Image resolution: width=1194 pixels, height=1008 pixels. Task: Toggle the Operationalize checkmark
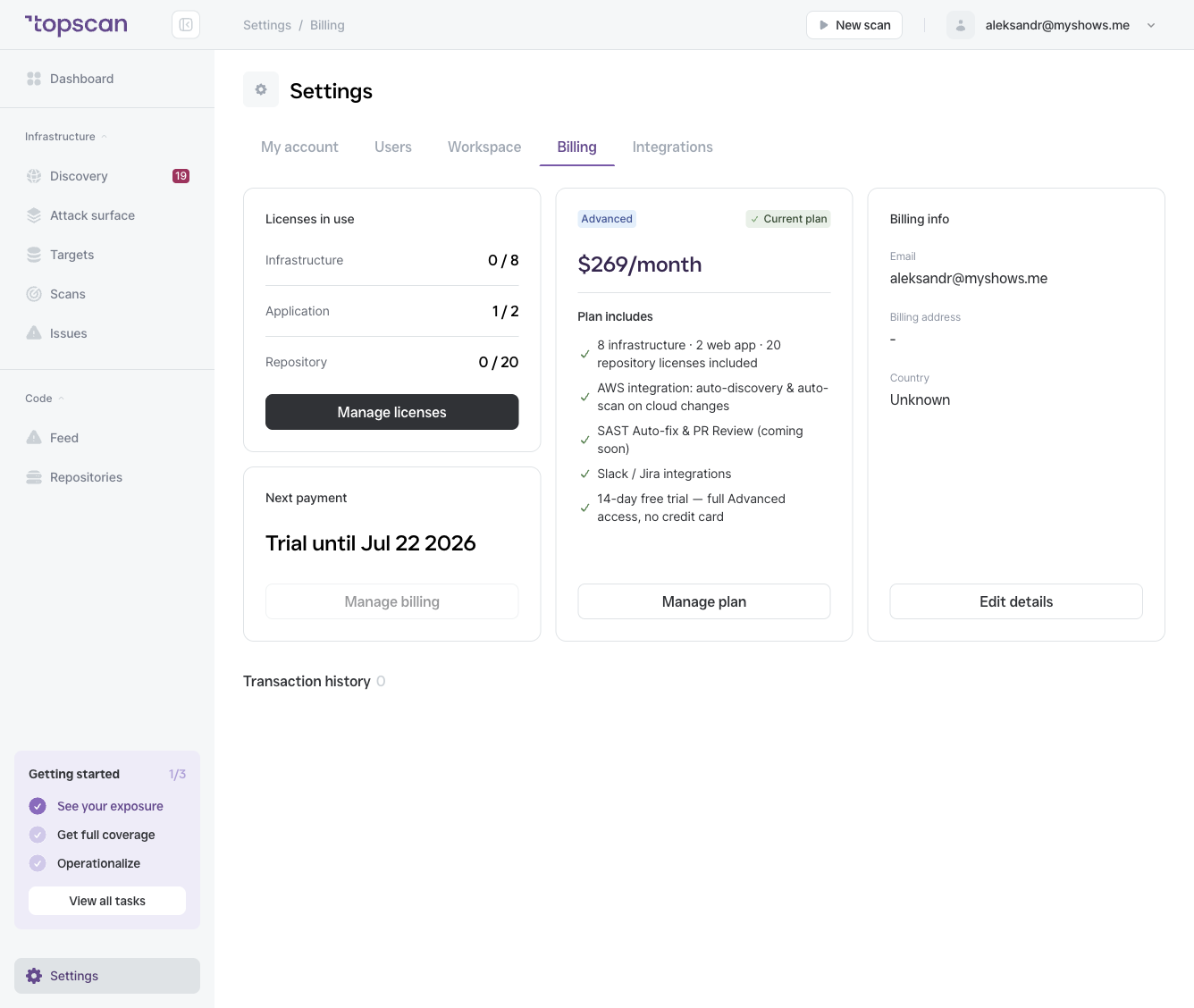pyautogui.click(x=38, y=863)
